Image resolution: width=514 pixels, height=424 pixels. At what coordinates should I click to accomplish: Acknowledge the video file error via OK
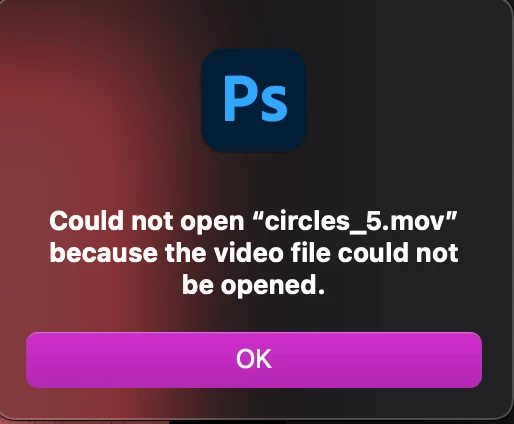tap(254, 360)
